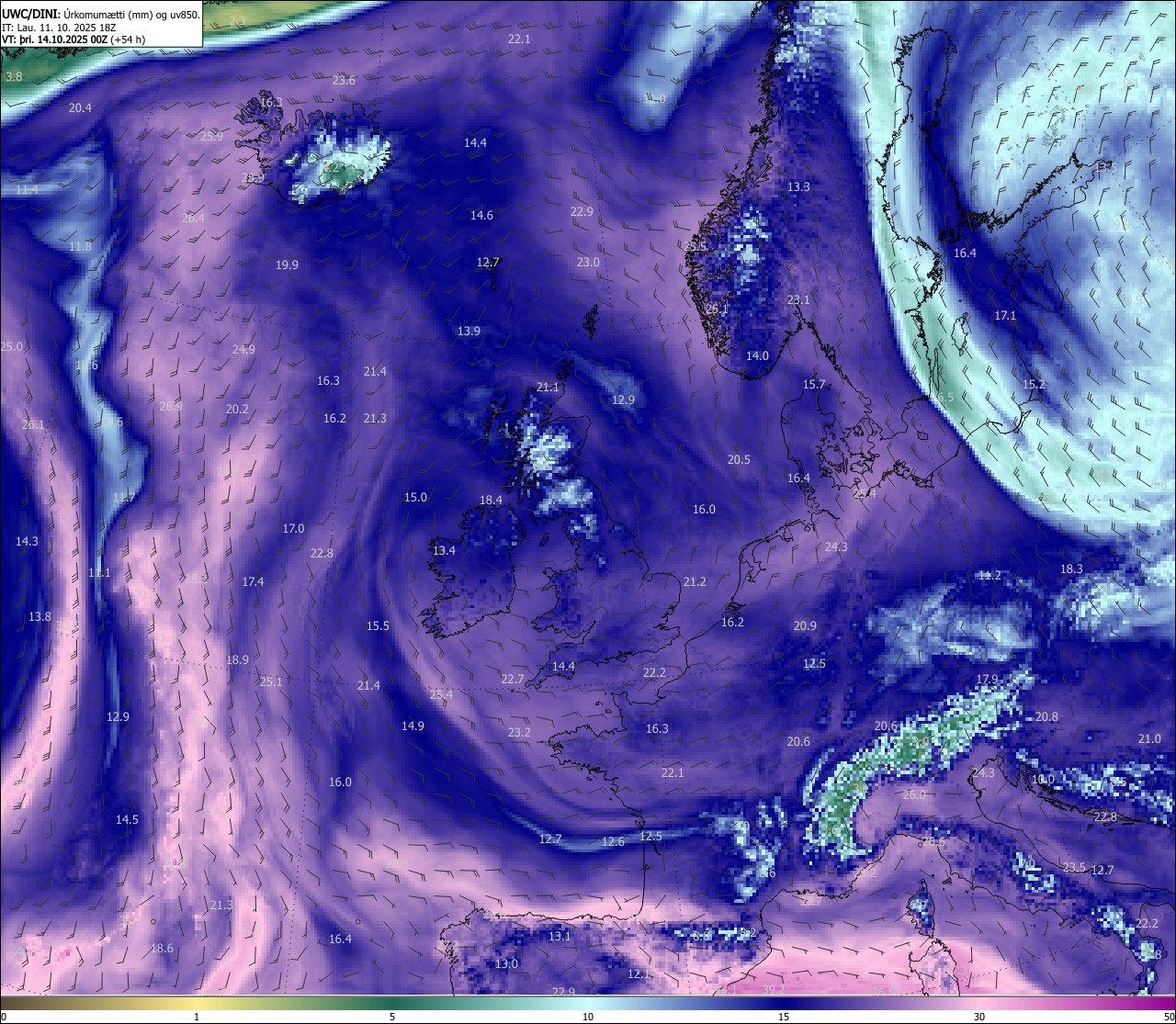The width and height of the screenshot is (1176, 1024).
Task: Click the 15.2 value over the Baltic states
Action: click(1034, 385)
